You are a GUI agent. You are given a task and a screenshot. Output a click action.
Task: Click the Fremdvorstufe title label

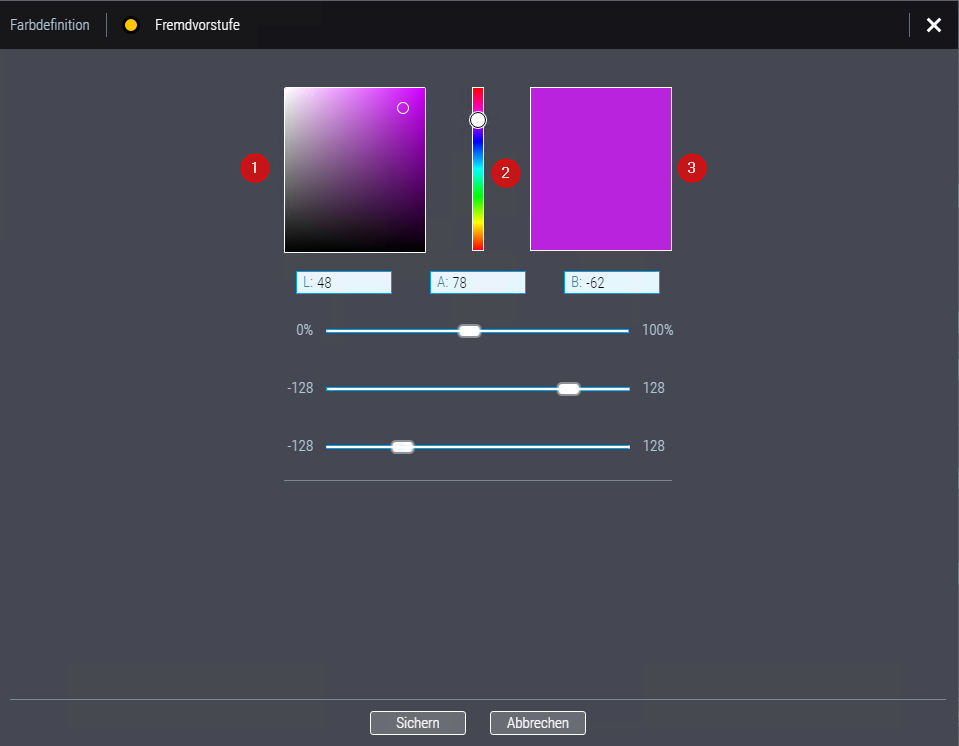197,25
